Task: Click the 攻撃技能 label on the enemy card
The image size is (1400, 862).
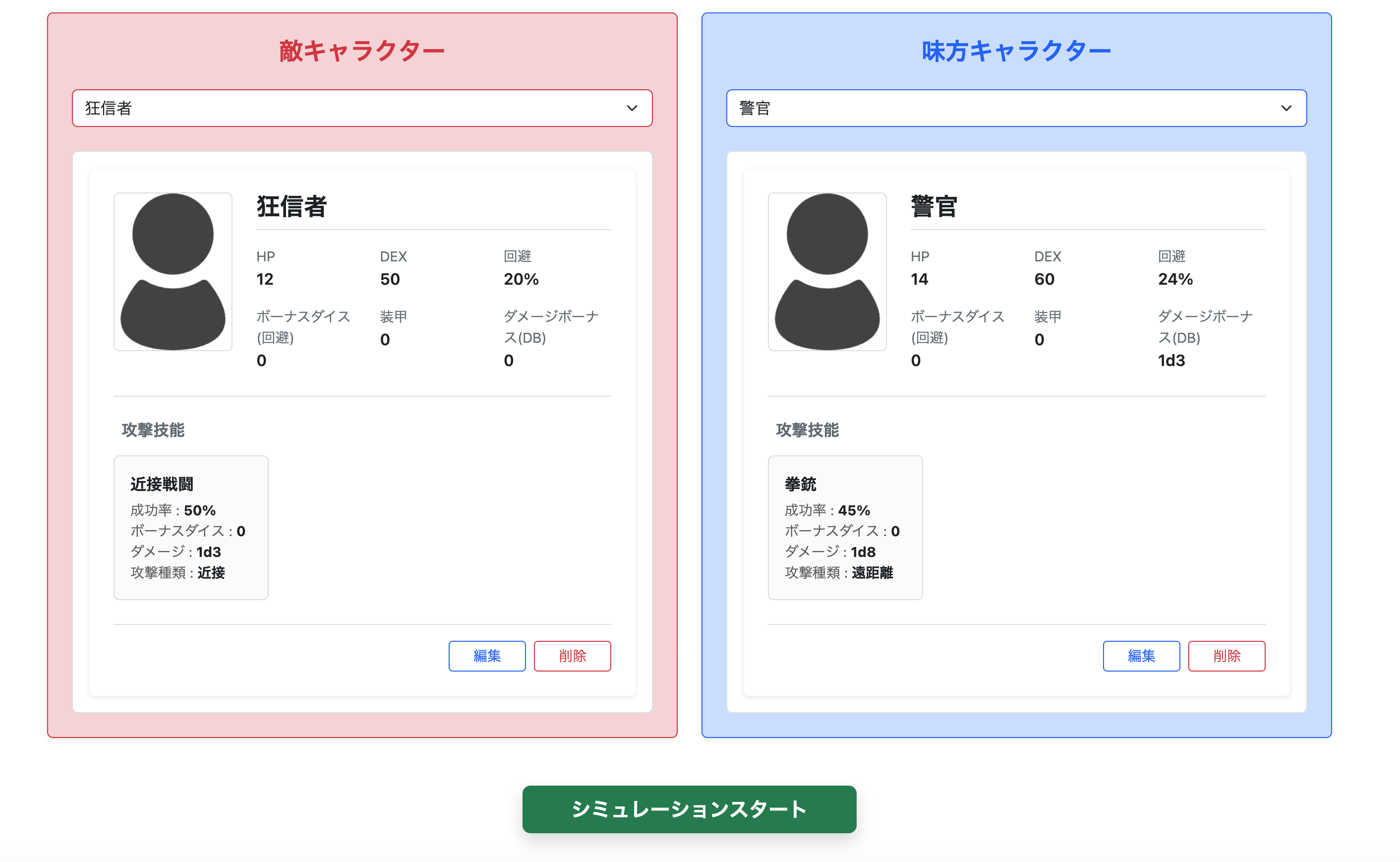Action: [x=153, y=431]
